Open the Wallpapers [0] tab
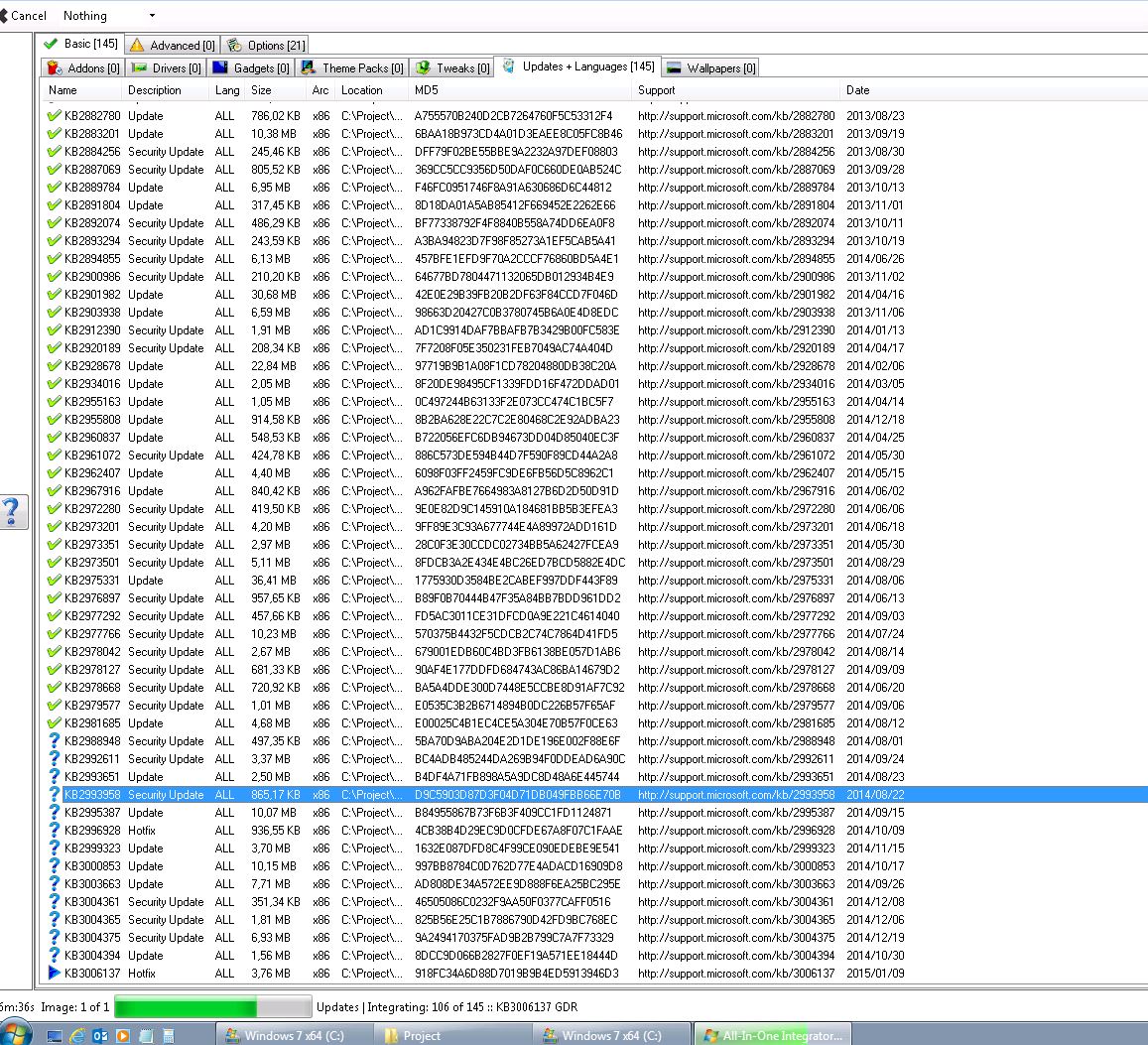This screenshot has height=1045, width=1148. 710,68
